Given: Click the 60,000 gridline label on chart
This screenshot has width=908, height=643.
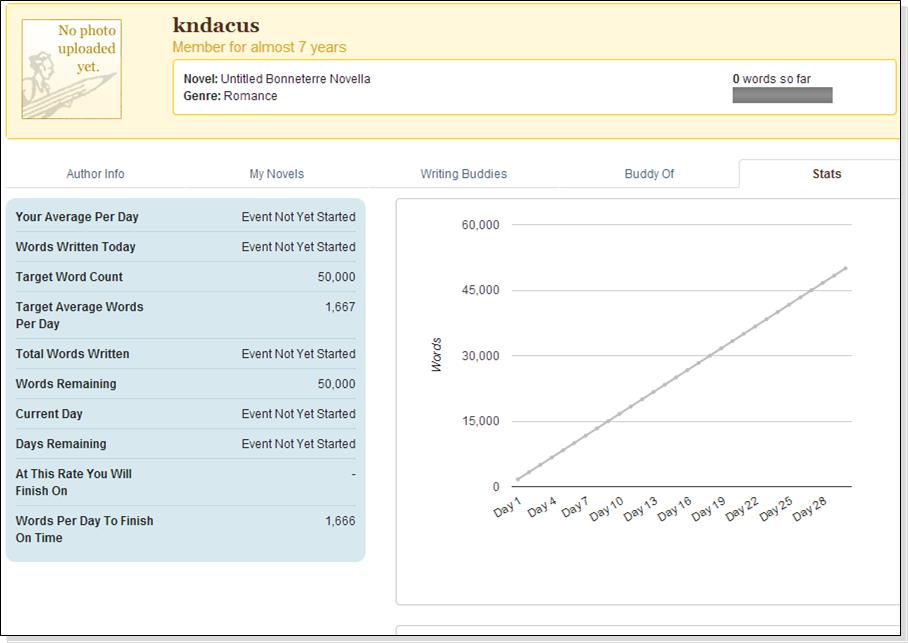Looking at the screenshot, I should click(480, 225).
